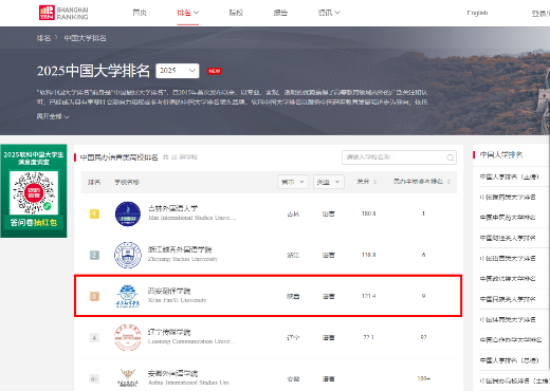This screenshot has height=392, width=550.
Task: Sort by 民办本科排名 column arrows
Action: click(x=449, y=182)
